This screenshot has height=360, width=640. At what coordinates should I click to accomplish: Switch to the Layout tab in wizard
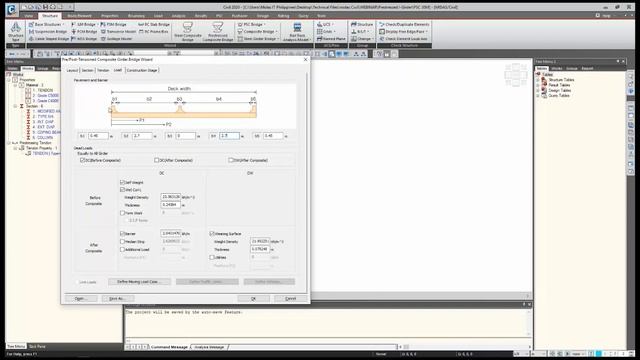coord(72,70)
